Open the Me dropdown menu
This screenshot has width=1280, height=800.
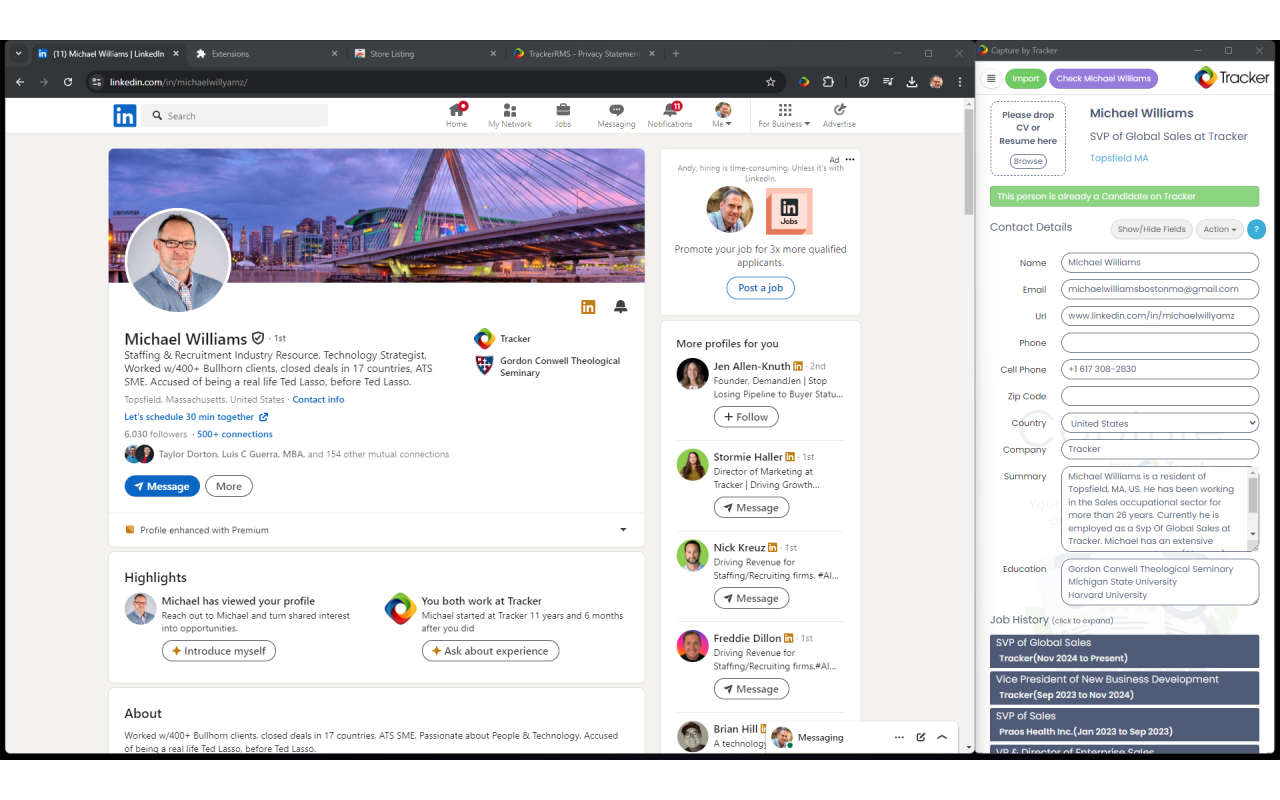coord(722,115)
